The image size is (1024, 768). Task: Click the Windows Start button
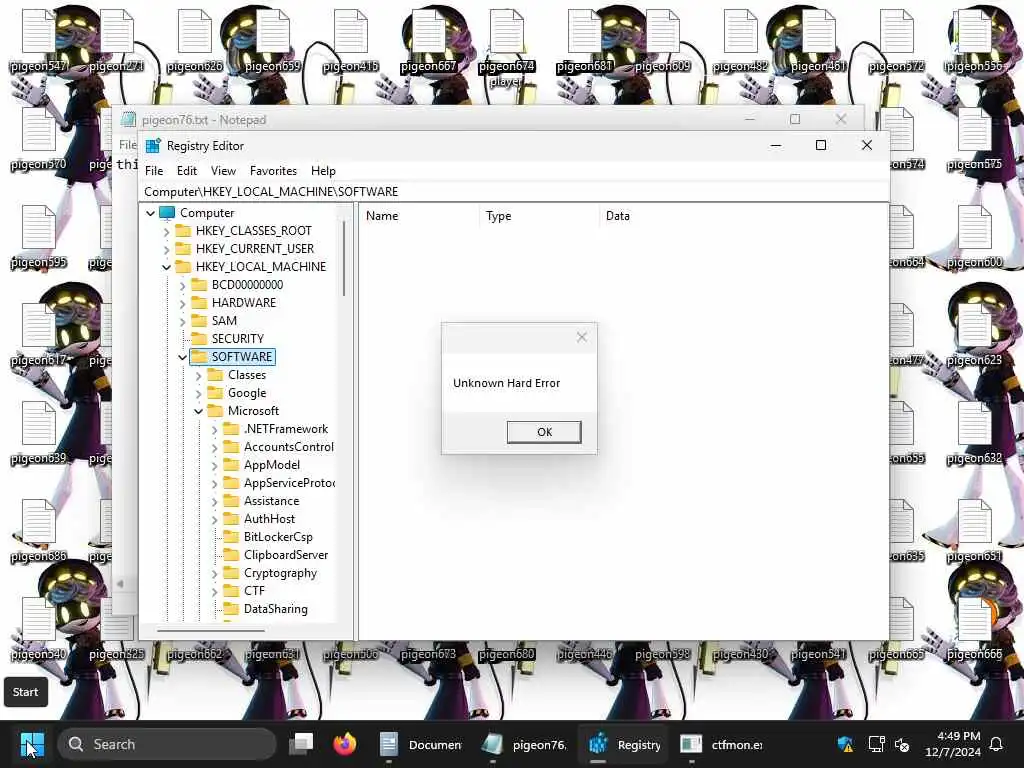[x=32, y=744]
